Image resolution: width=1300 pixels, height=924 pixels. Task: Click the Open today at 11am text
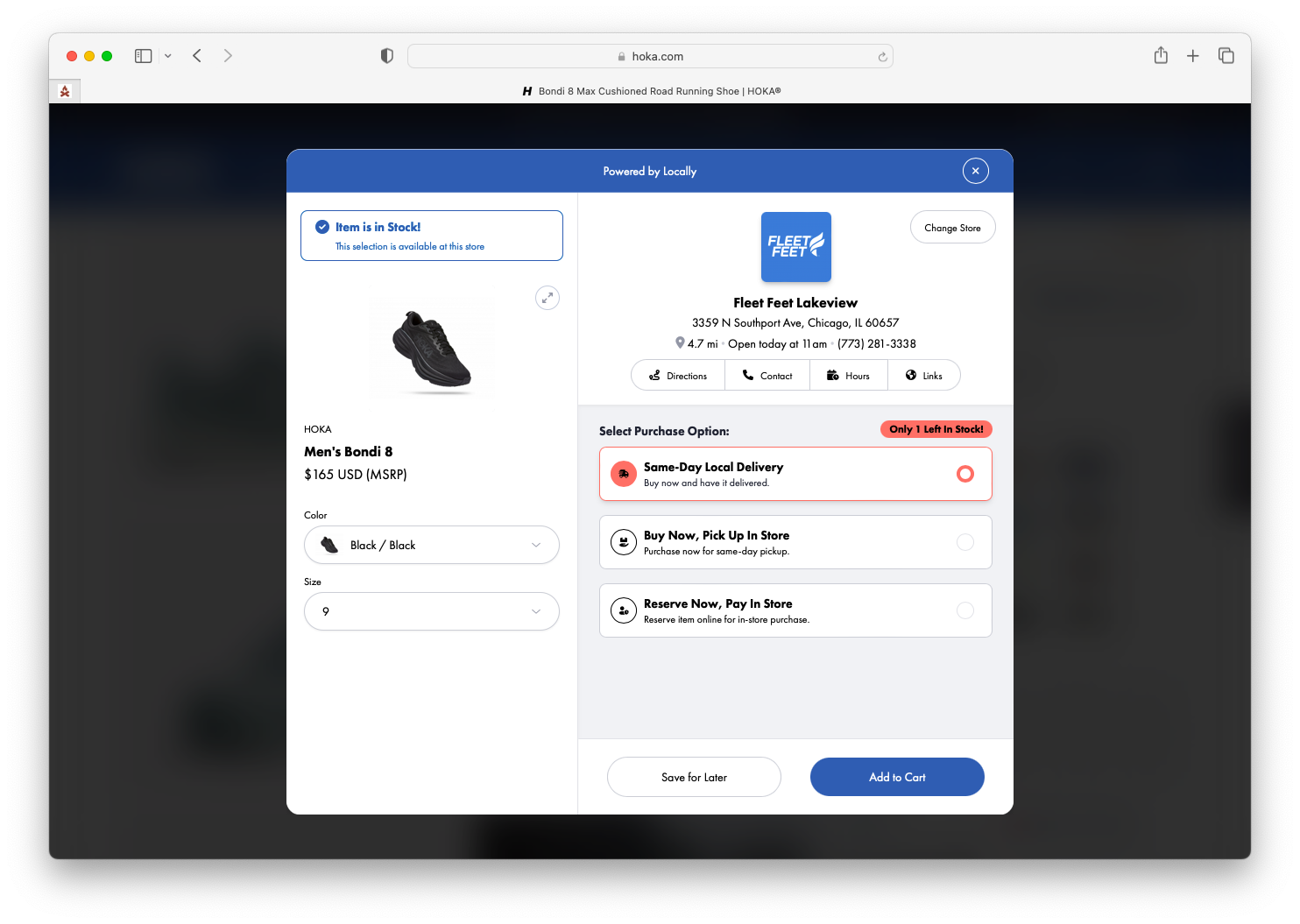[x=778, y=344]
